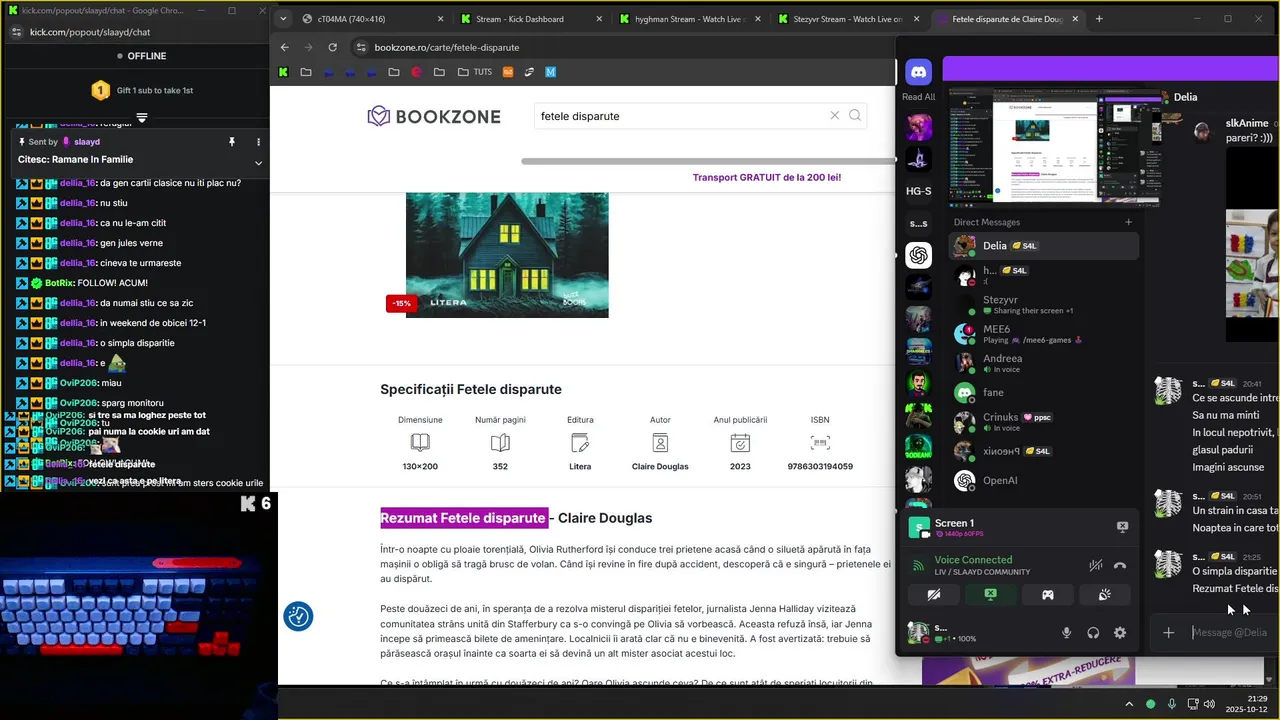Image resolution: width=1280 pixels, height=720 pixels.
Task: Open the Stezyvr direct message
Action: [1043, 304]
